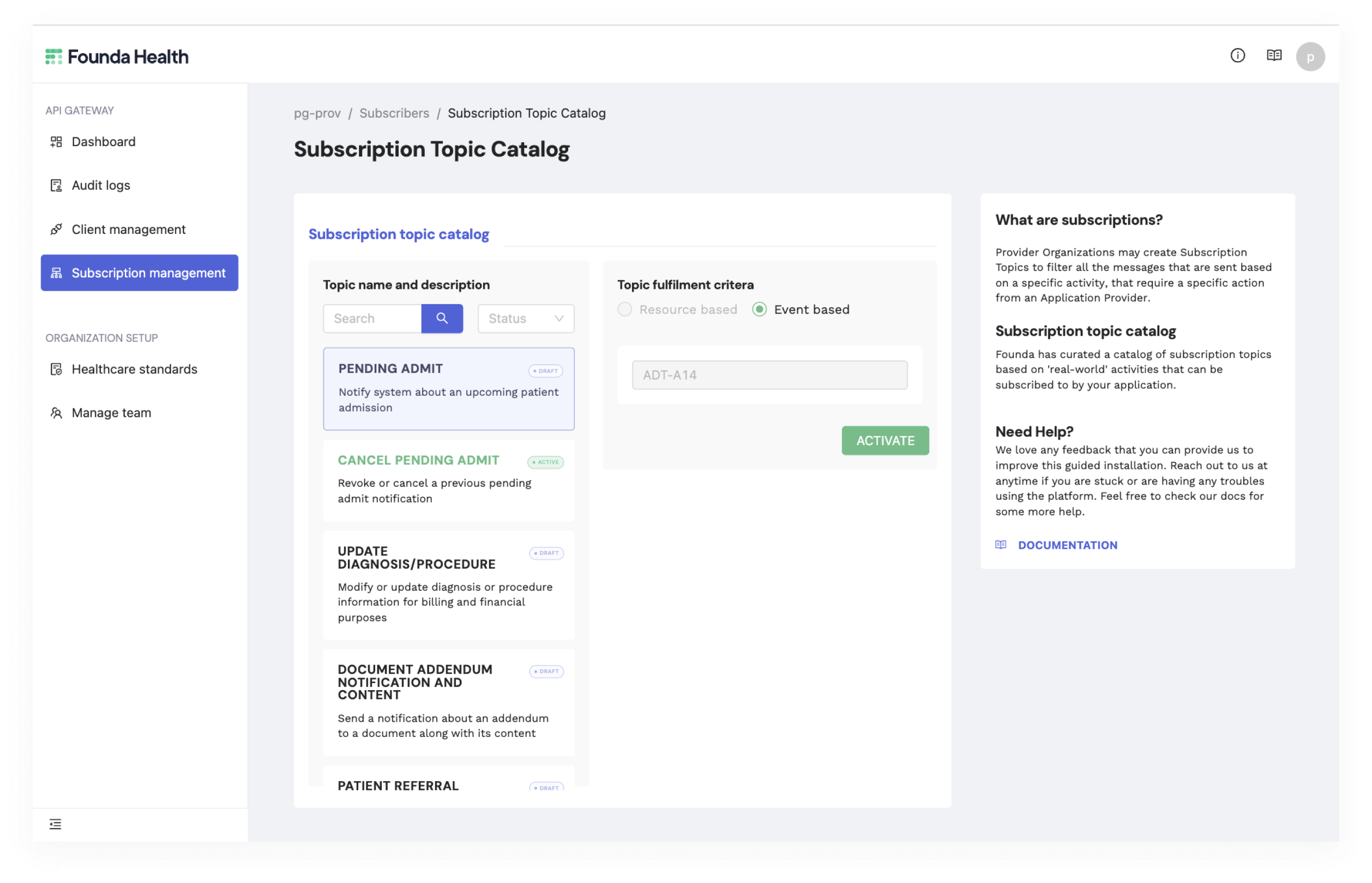The width and height of the screenshot is (1372, 883).
Task: Go to Healthcare standards menu item
Action: (134, 369)
